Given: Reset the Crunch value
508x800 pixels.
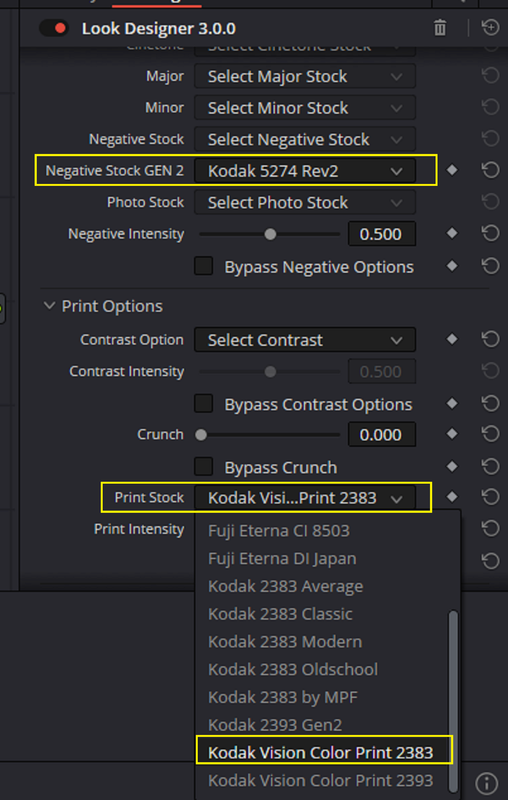Looking at the screenshot, I should click(490, 434).
